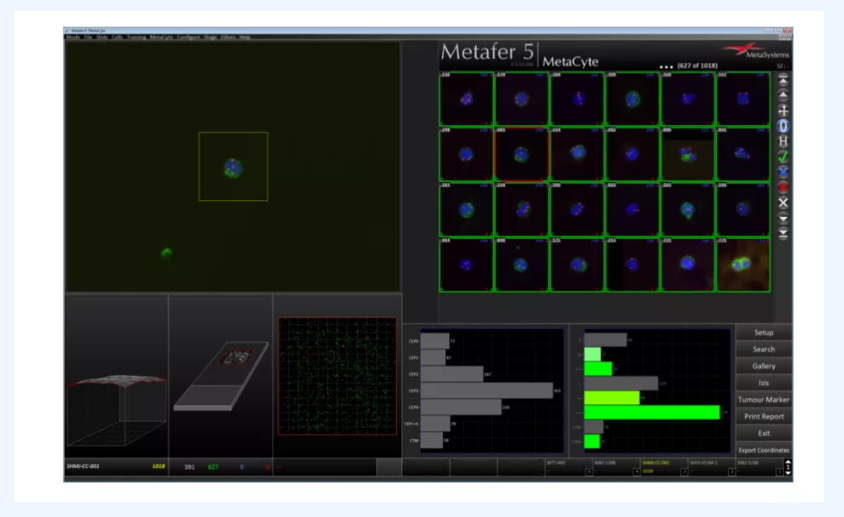Open the File menu
This screenshot has width=844, height=517.
88,37
